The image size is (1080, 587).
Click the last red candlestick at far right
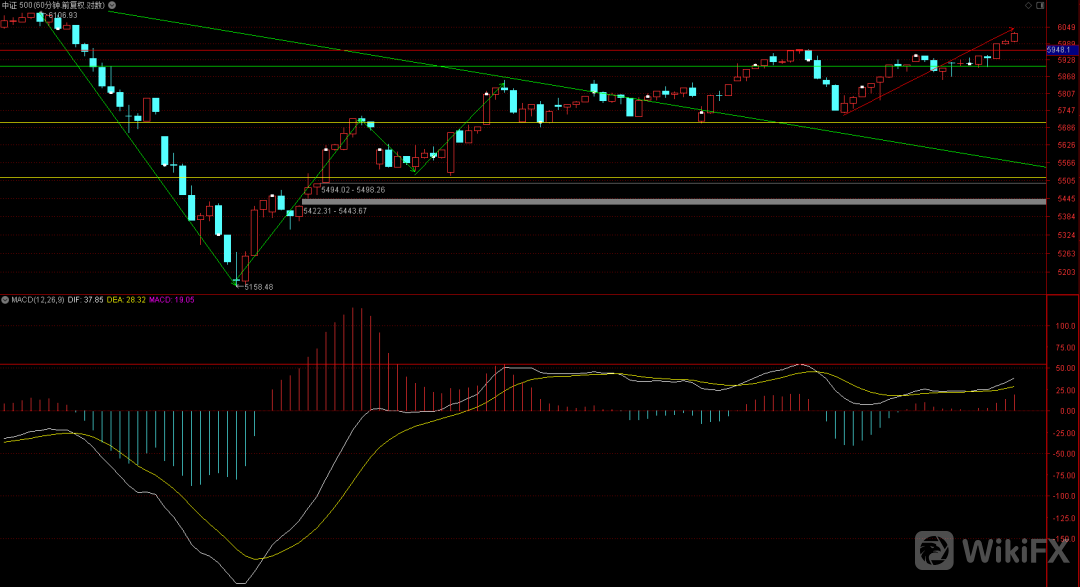pyautogui.click(x=1015, y=38)
